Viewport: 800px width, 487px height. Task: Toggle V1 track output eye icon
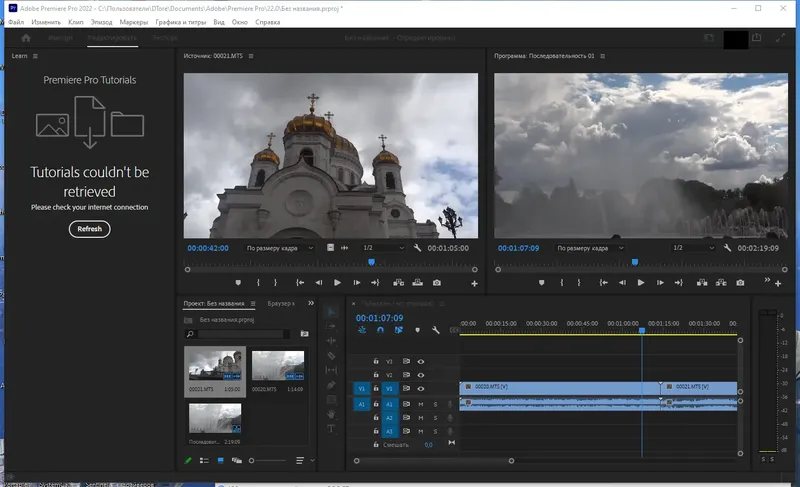point(421,388)
